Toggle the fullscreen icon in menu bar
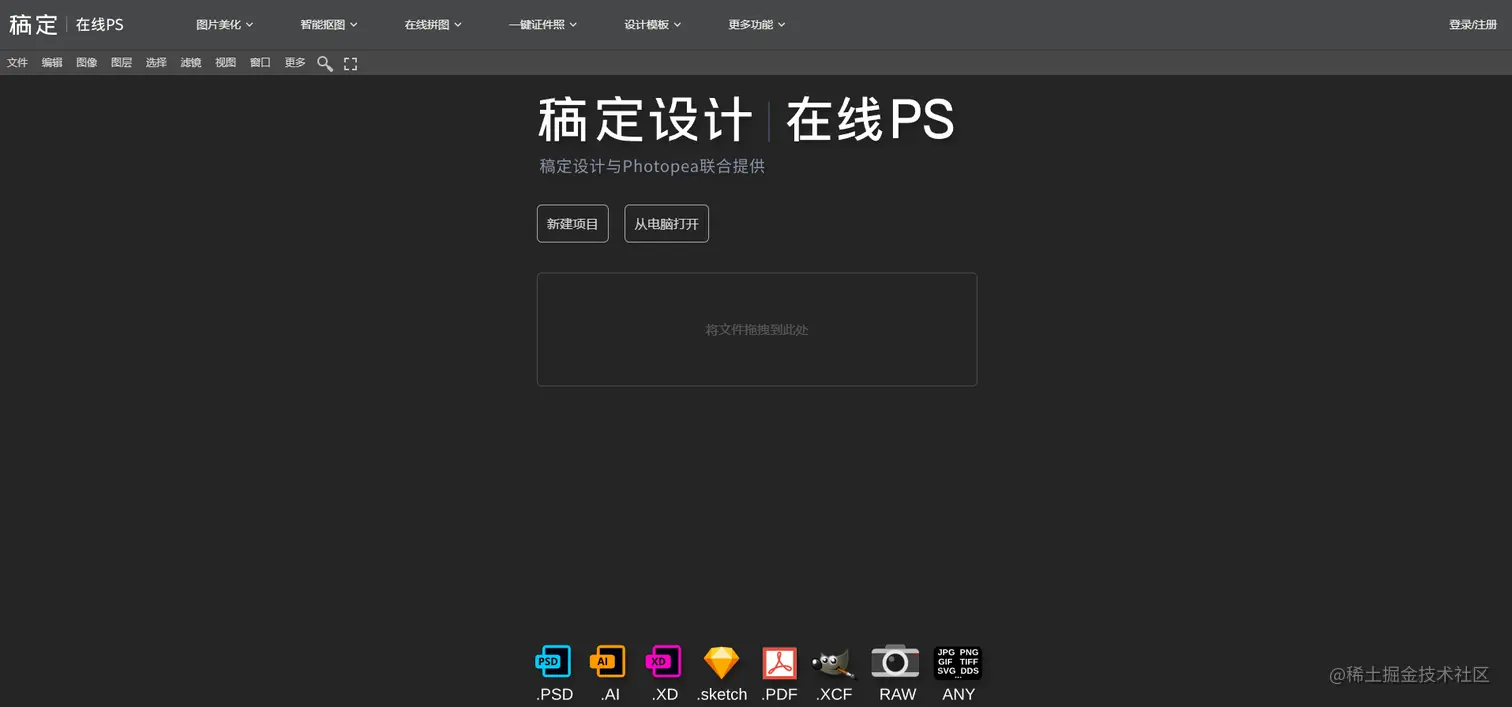Image resolution: width=1512 pixels, height=707 pixels. pos(351,63)
